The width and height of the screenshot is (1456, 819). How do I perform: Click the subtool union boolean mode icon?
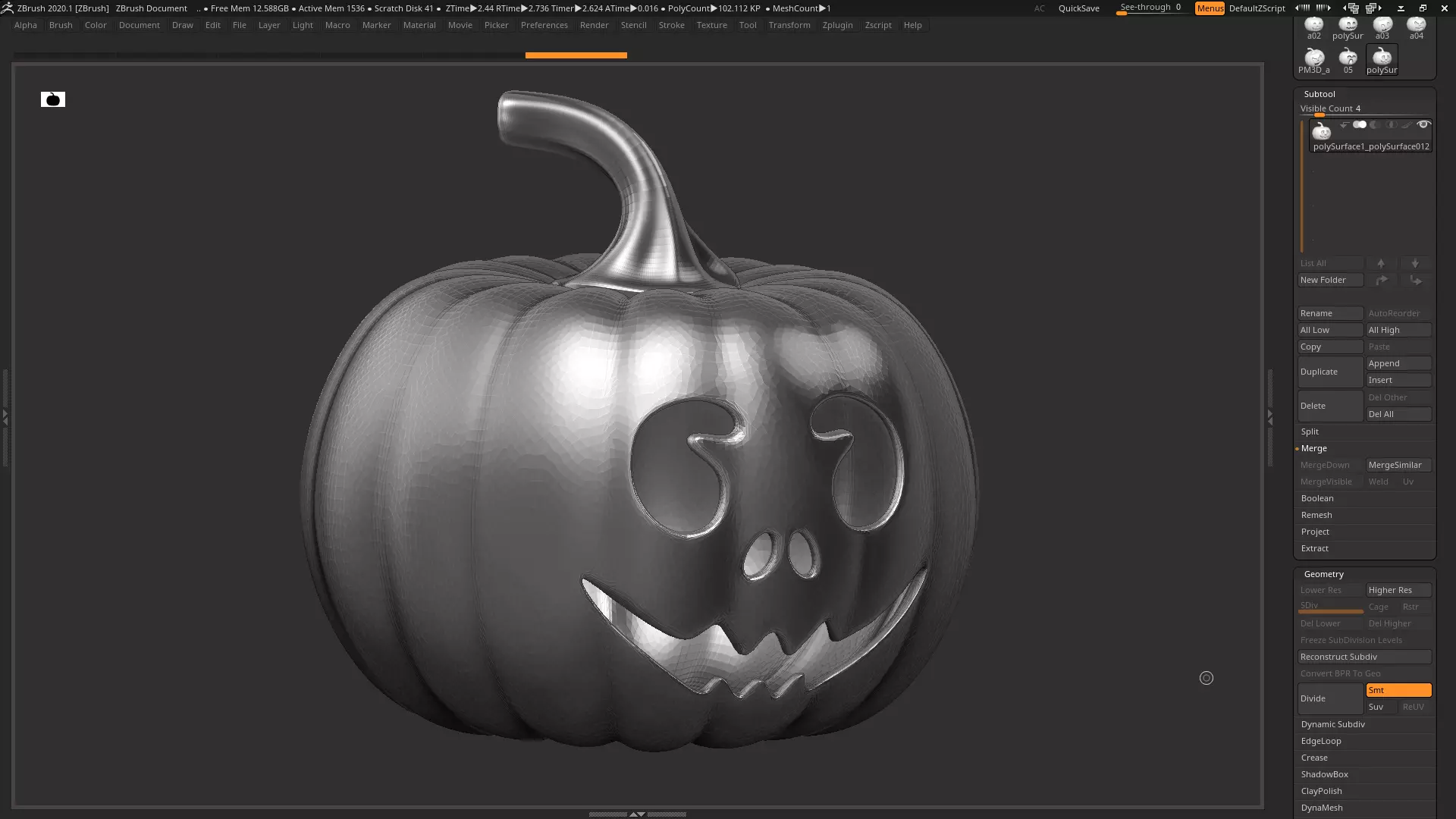1360,124
